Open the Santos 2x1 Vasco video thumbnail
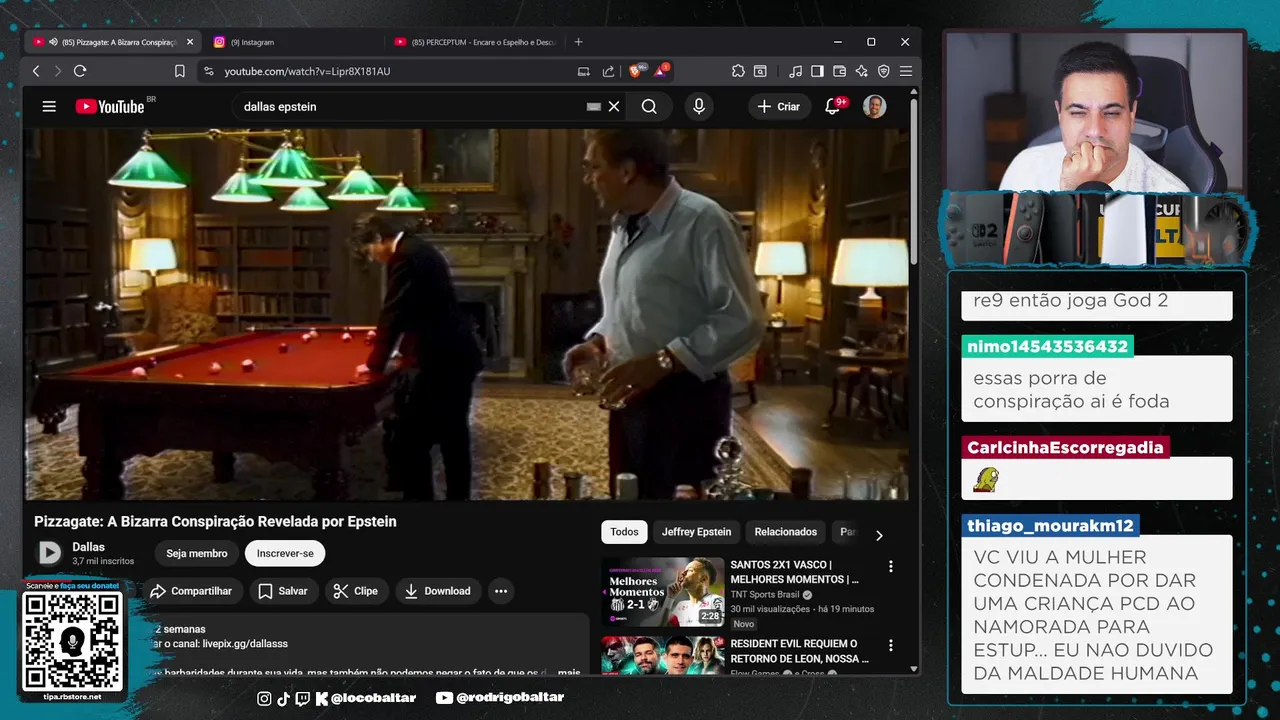1280x720 pixels. pyautogui.click(x=663, y=591)
